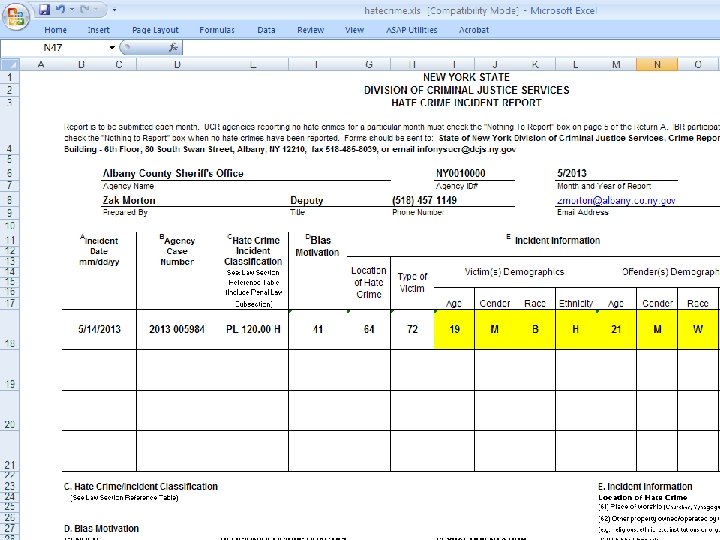
Task: Select column A header
Action: tap(41, 64)
